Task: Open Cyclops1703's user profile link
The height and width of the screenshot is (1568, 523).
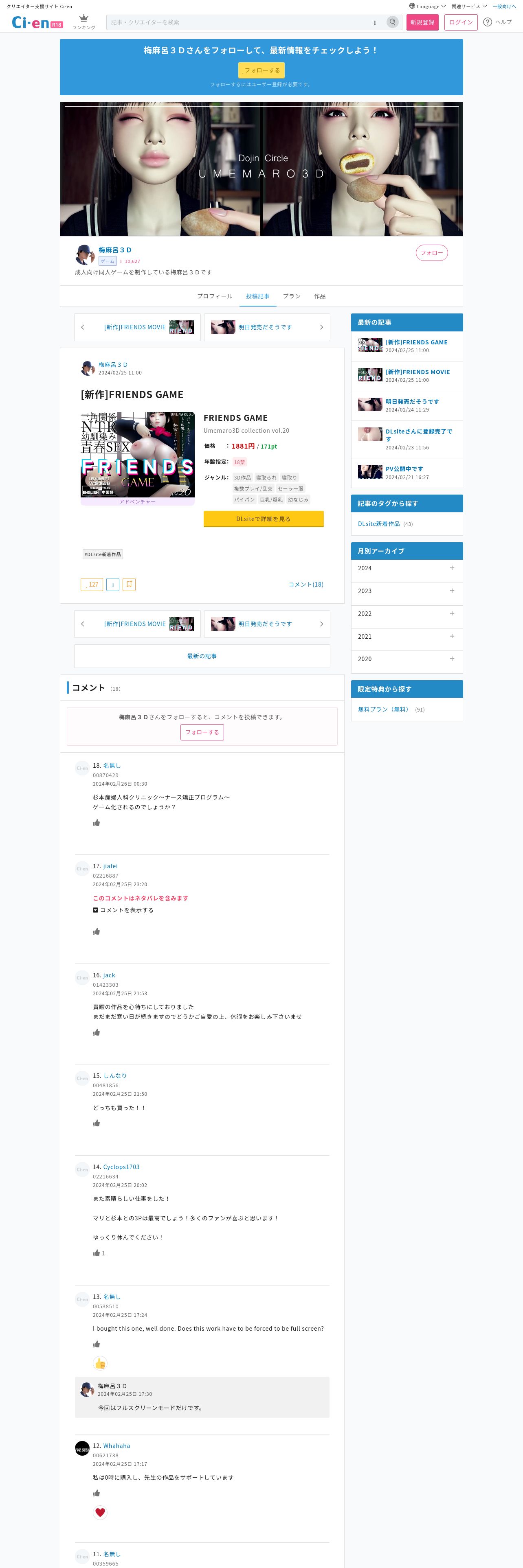Action: point(121,1167)
